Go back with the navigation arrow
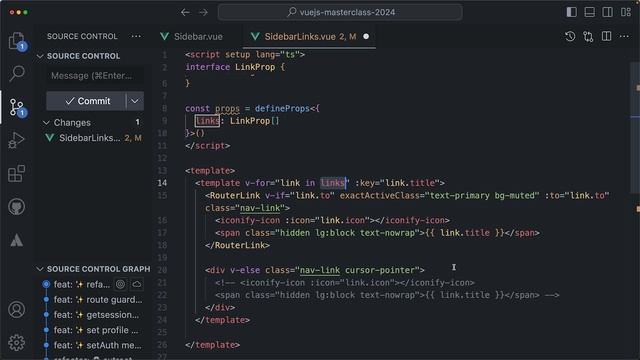640x360 pixels. pyautogui.click(x=185, y=12)
